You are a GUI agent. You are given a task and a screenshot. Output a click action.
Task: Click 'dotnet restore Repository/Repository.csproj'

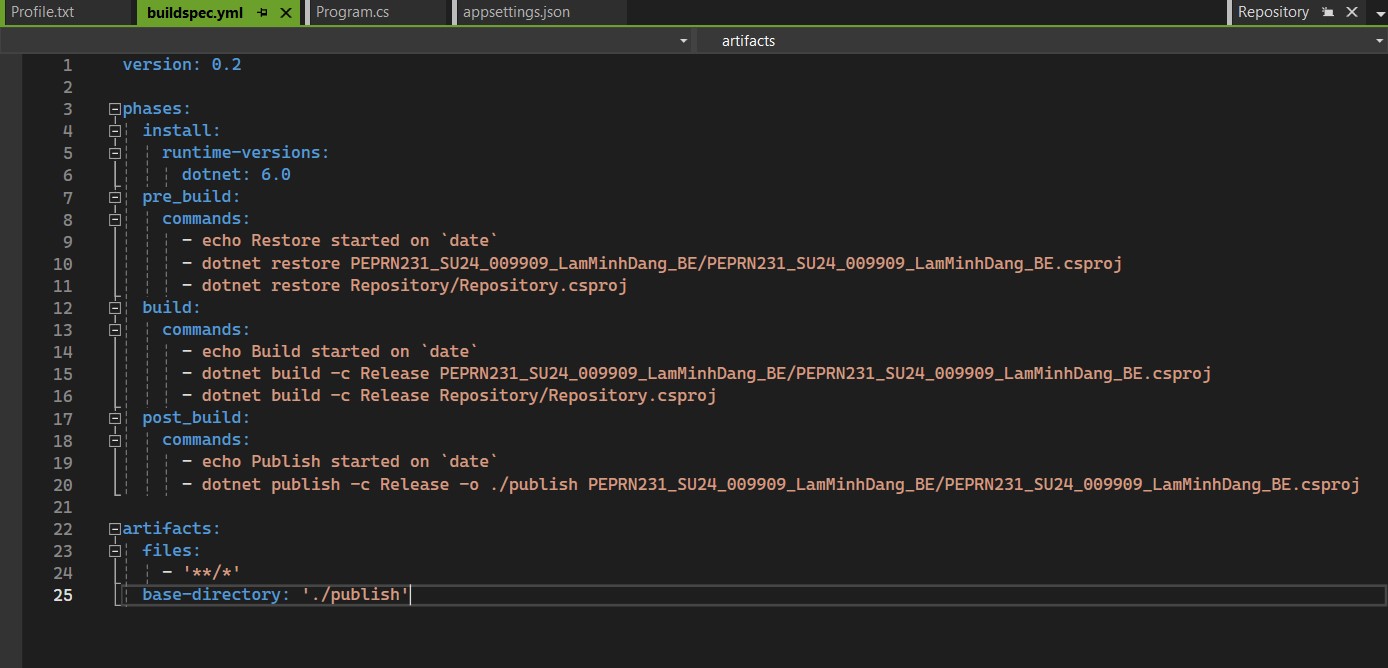pyautogui.click(x=414, y=286)
